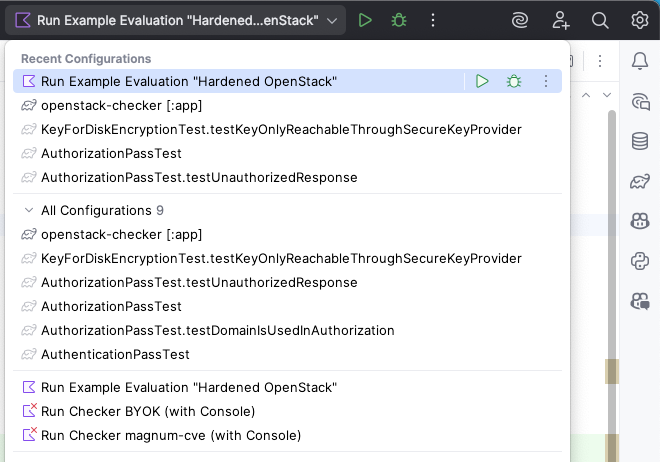
Task: Open More Actions menu in top toolbar
Action: coord(433,20)
